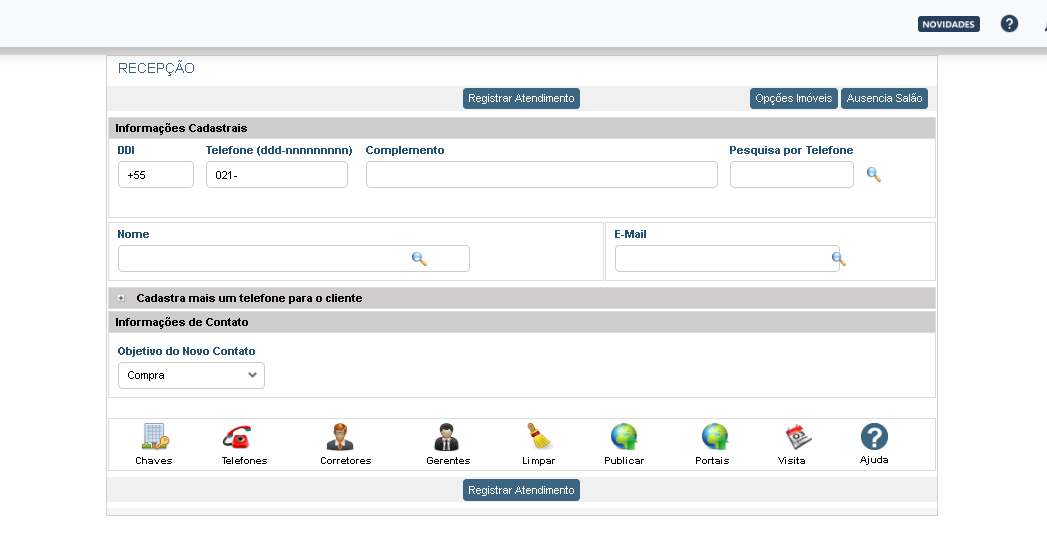The width and height of the screenshot is (1047, 559).
Task: Expand Cadastra mais um telefone section
Action: click(121, 298)
